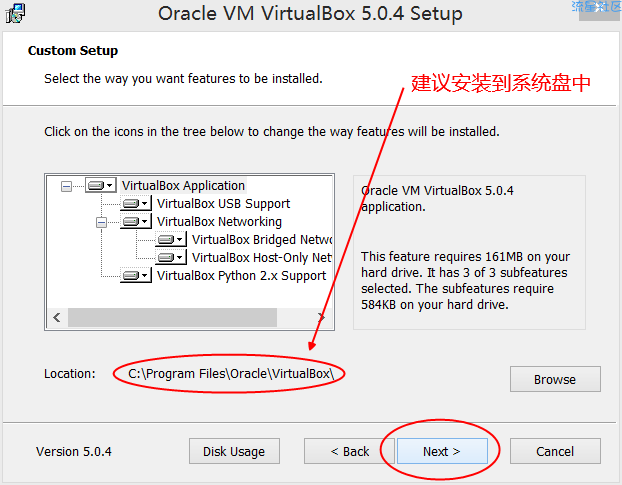Open Host-Only Networking drive icon dropdown
This screenshot has height=485, width=622.
[171, 257]
